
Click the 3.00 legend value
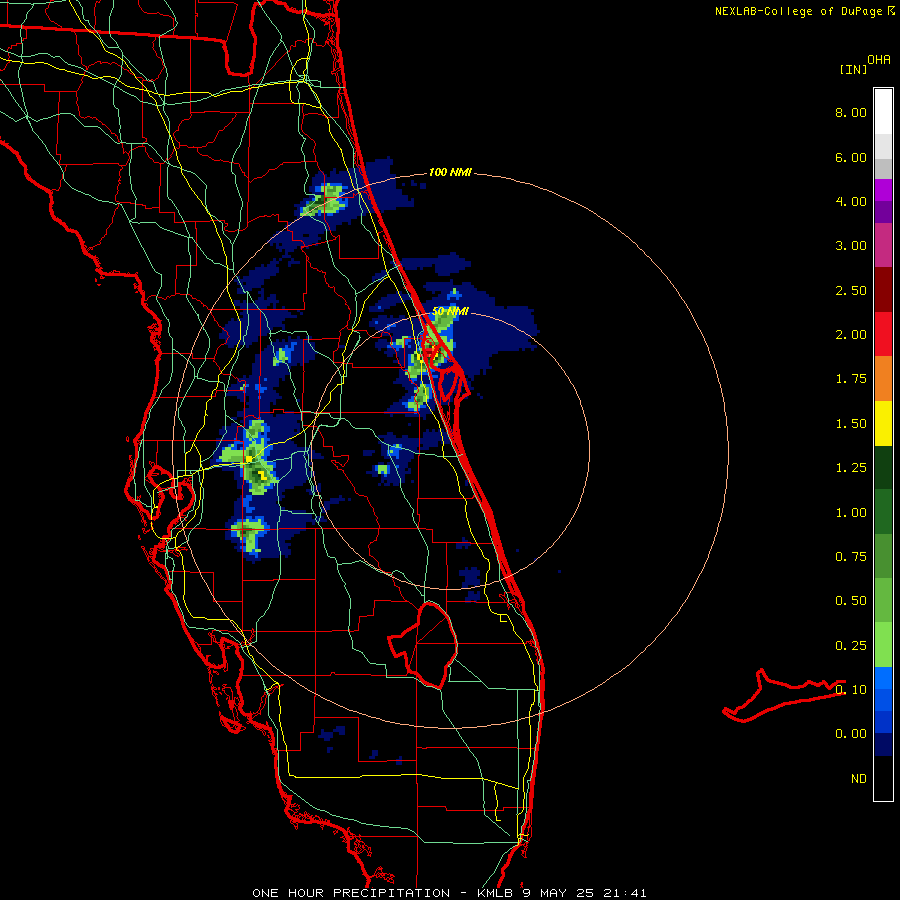coord(851,246)
